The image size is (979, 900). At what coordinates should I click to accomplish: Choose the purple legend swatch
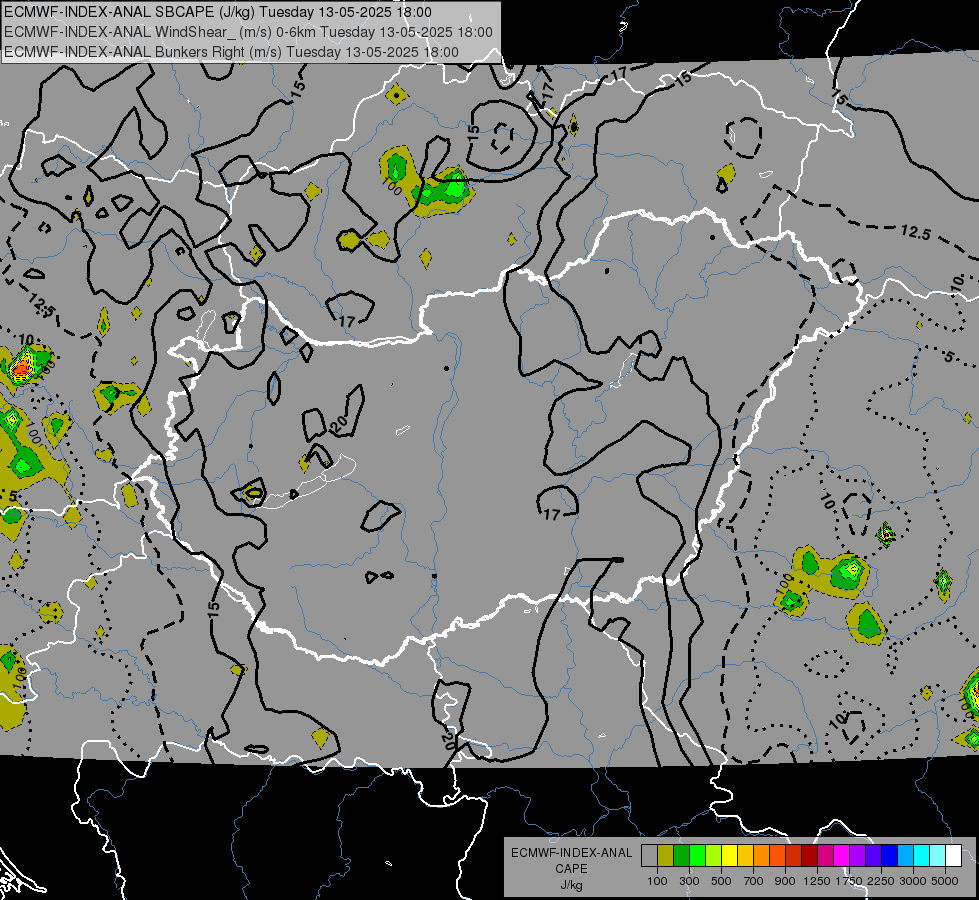[858, 855]
